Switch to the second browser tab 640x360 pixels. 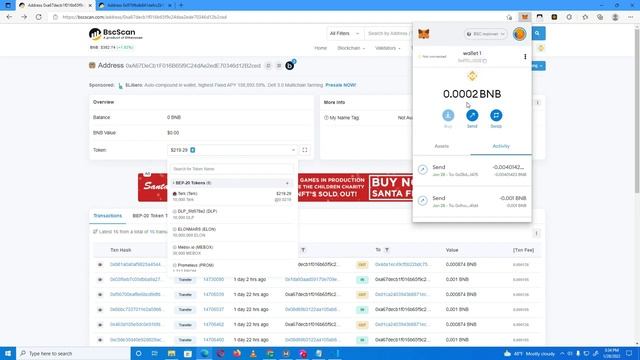pos(136,5)
